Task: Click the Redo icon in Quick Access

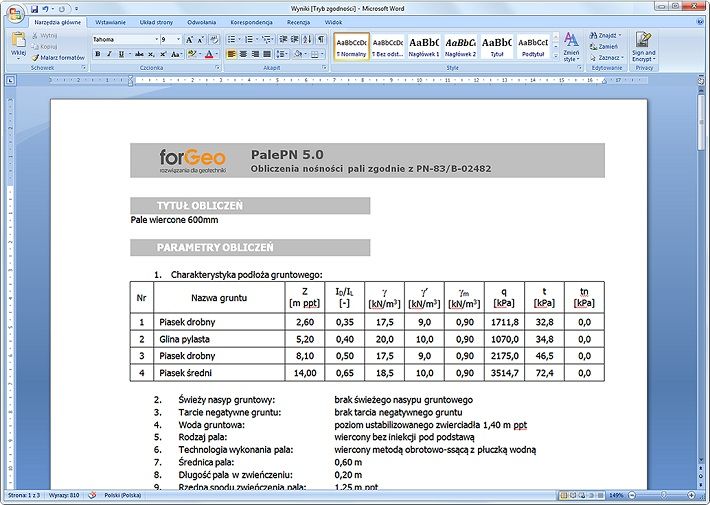Action: pos(62,9)
